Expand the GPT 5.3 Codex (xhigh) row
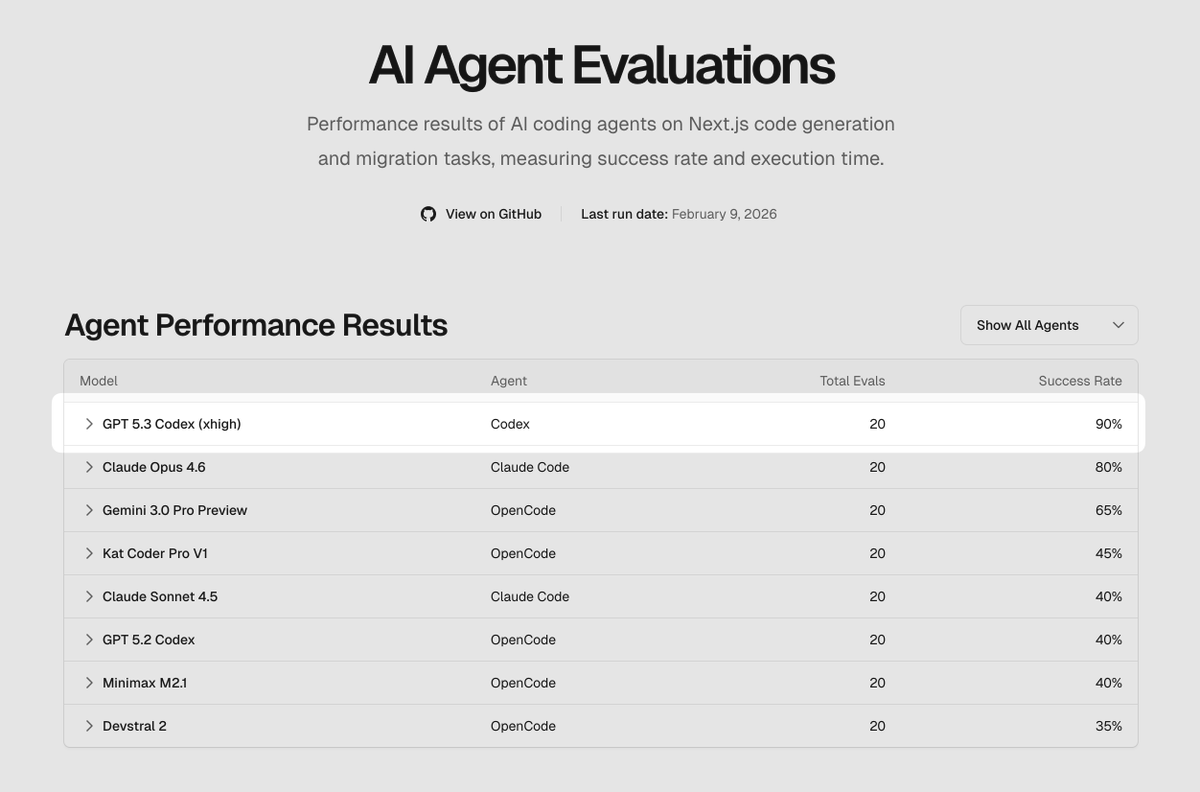 89,424
